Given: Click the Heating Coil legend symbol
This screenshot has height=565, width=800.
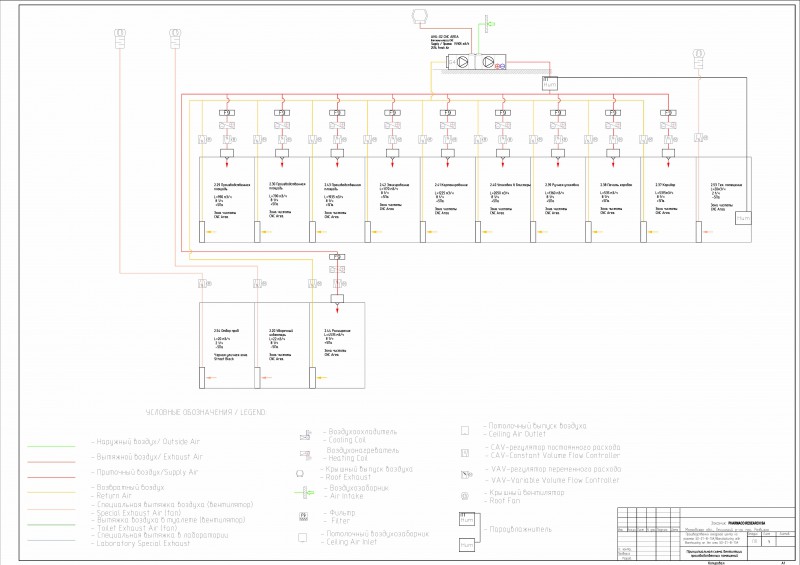Looking at the screenshot, I should click(x=305, y=454).
